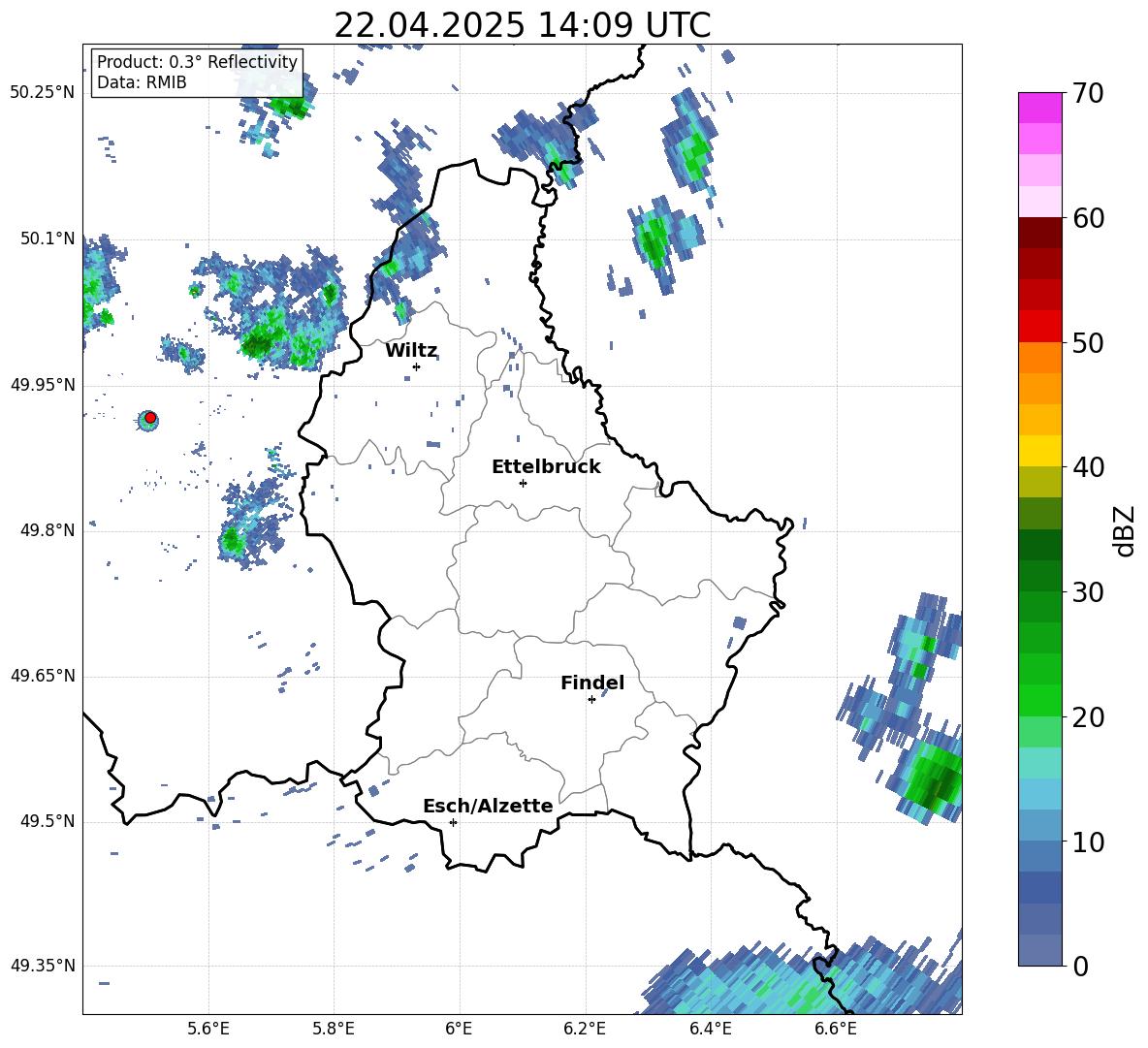
Task: Click the Findel city label
Action: (x=592, y=683)
